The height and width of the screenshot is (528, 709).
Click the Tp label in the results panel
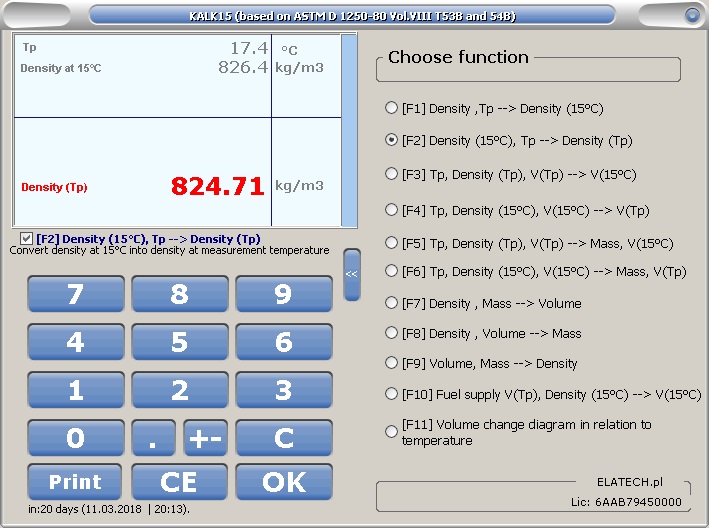29,47
